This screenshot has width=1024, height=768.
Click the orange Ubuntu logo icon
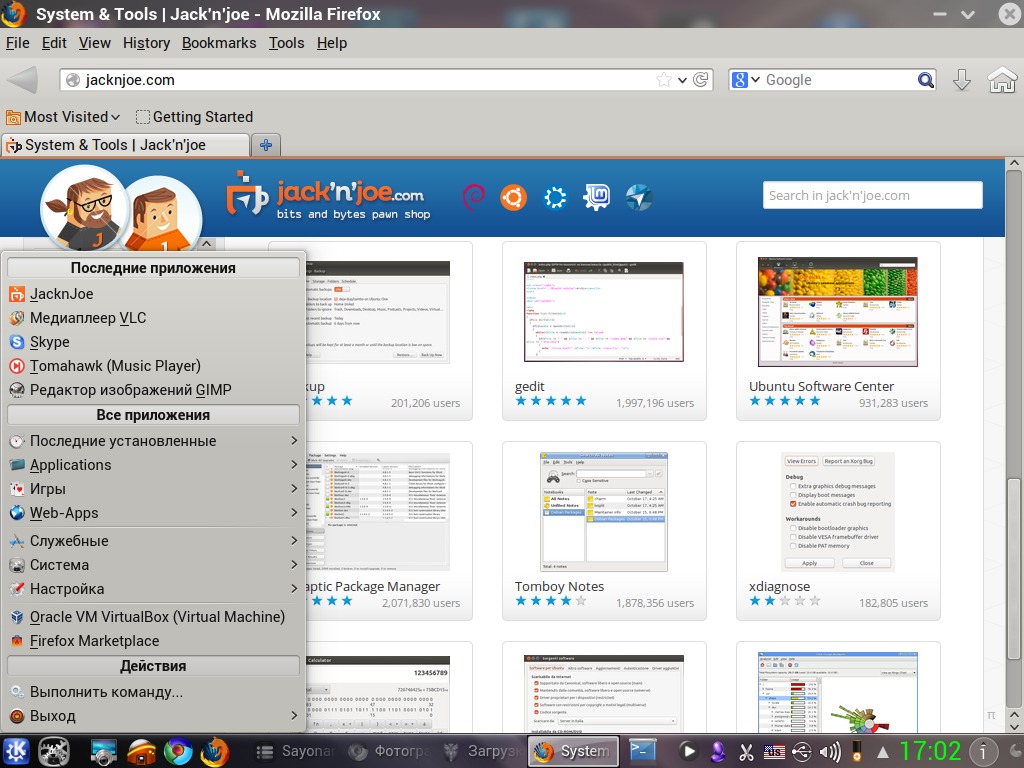pos(513,197)
